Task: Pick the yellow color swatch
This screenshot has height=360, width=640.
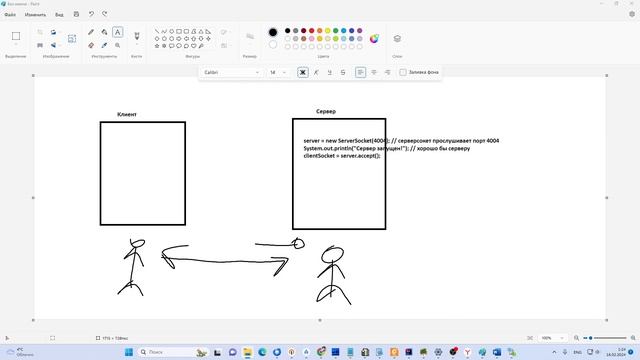Action: tap(327, 31)
